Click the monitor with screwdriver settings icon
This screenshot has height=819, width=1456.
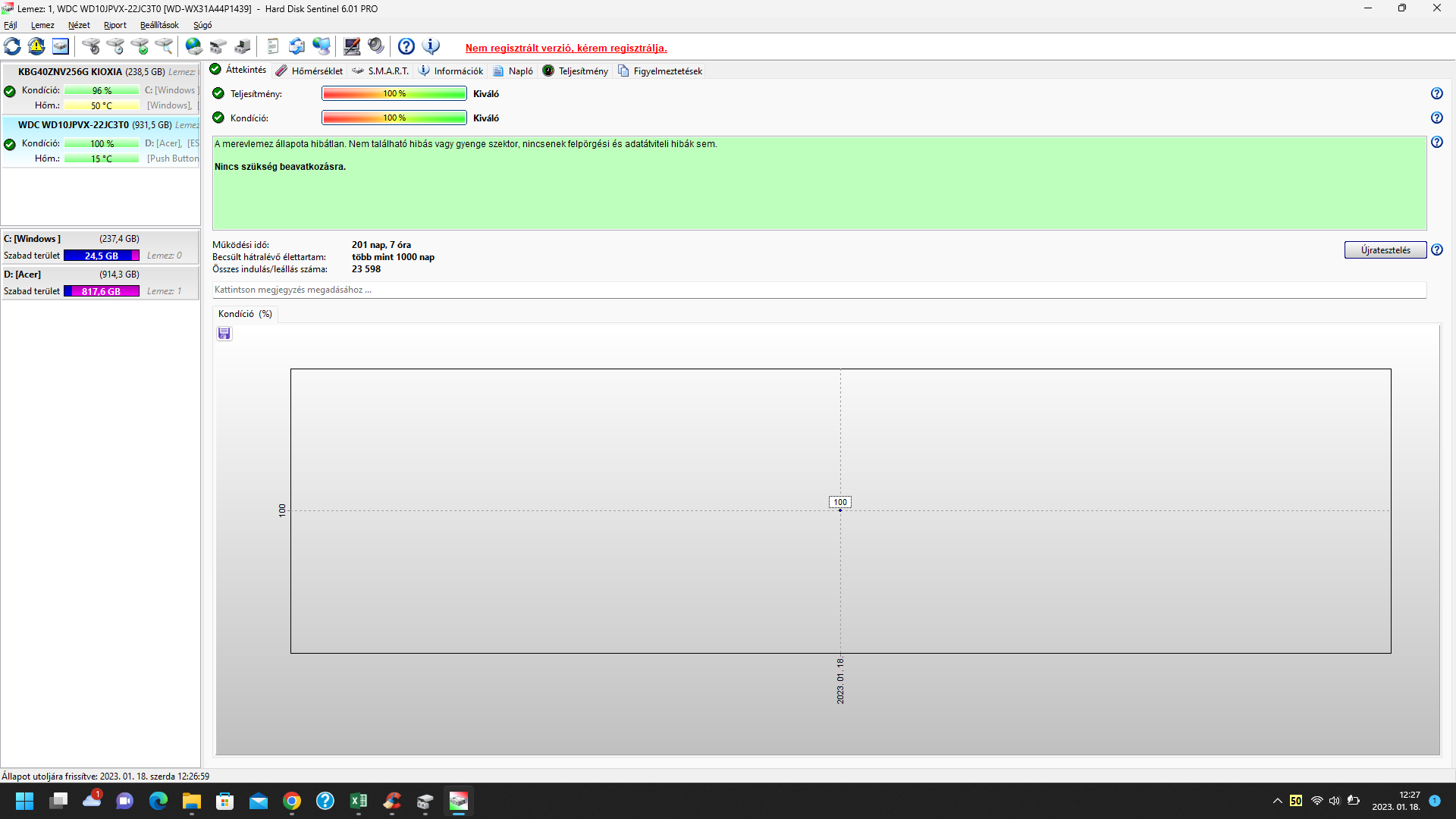coord(352,46)
